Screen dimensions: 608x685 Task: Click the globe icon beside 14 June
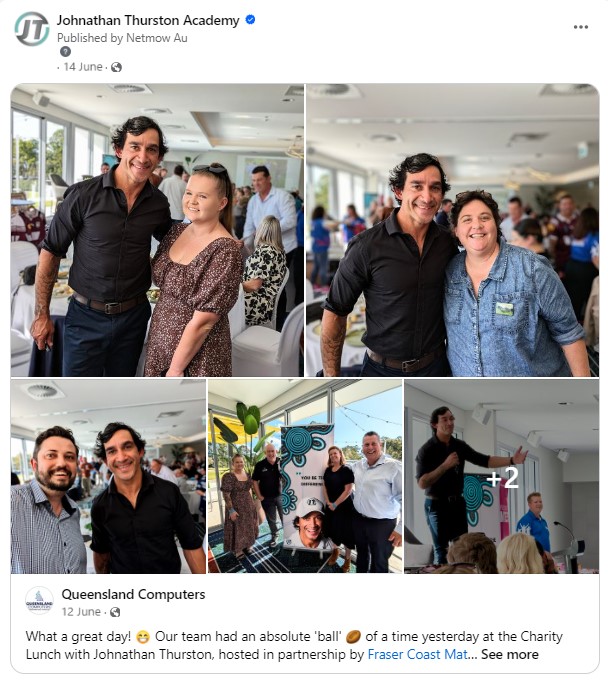(116, 67)
